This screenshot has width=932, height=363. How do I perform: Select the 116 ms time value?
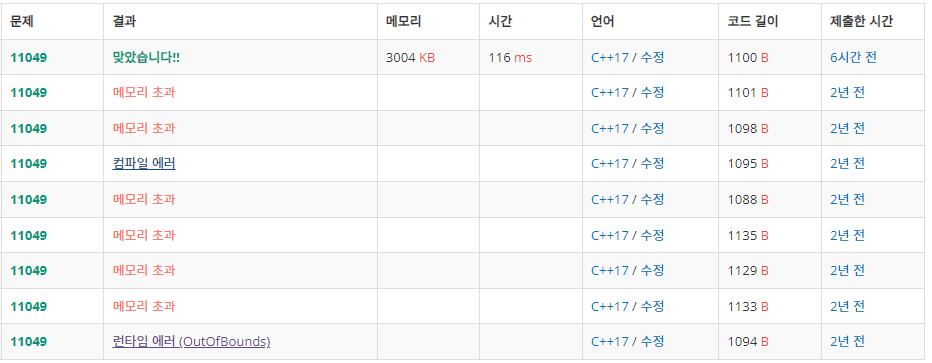tap(510, 58)
